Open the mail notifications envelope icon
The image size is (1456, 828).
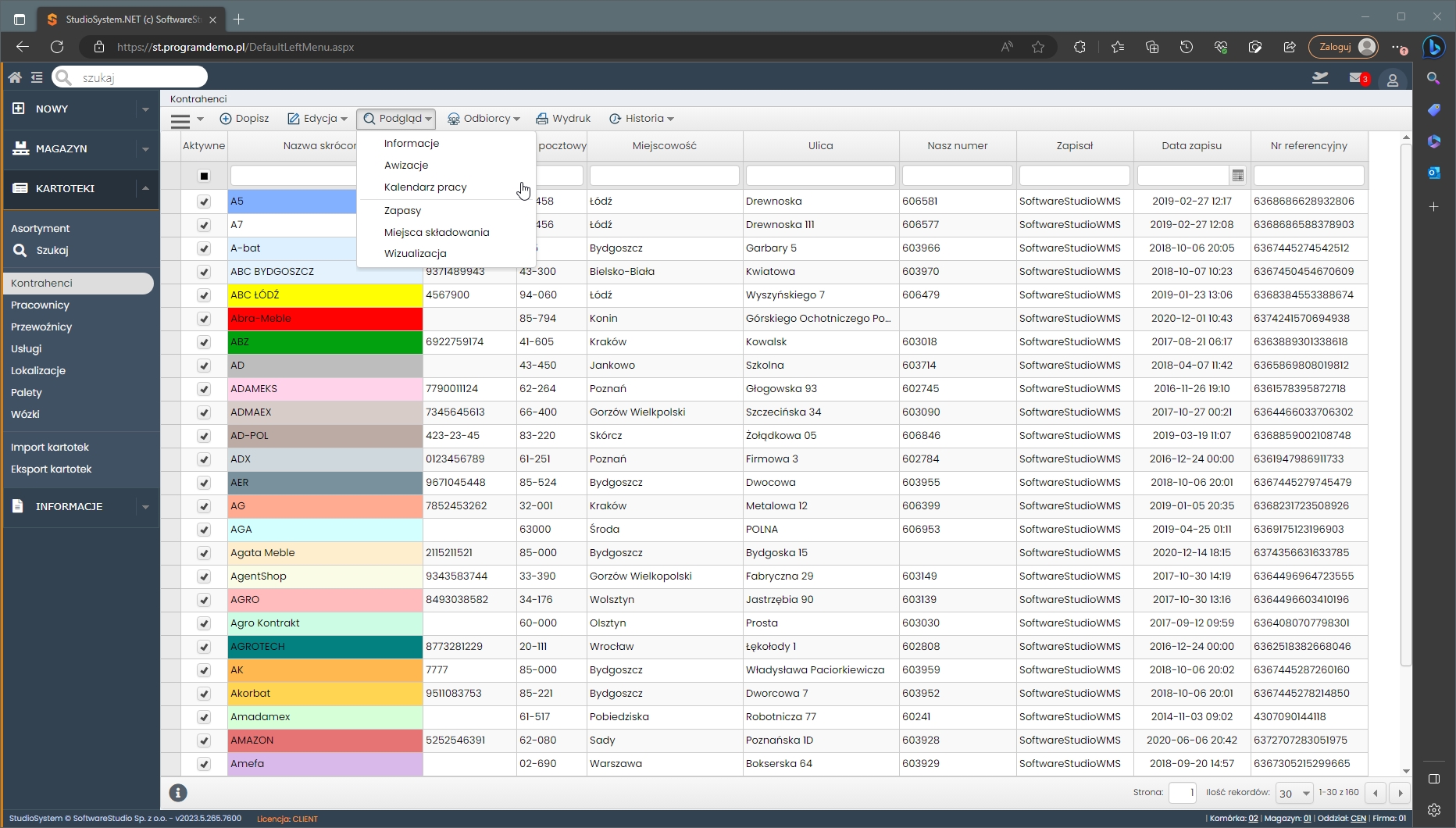[x=1357, y=78]
